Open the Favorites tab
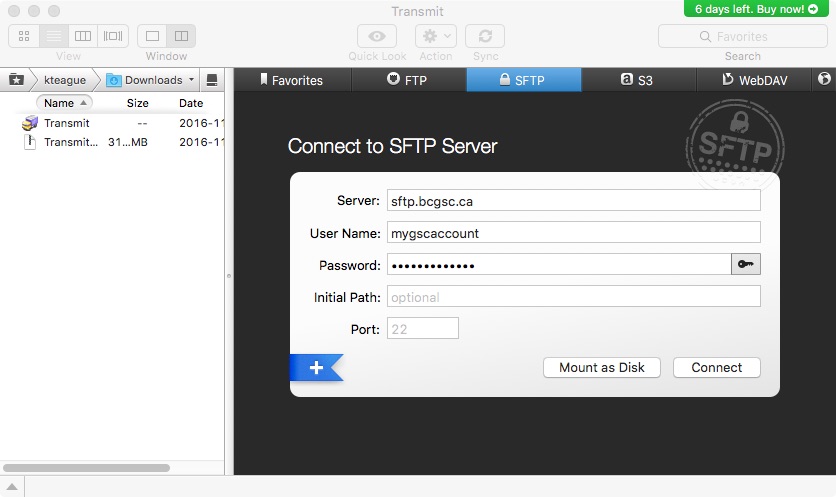 [x=292, y=80]
